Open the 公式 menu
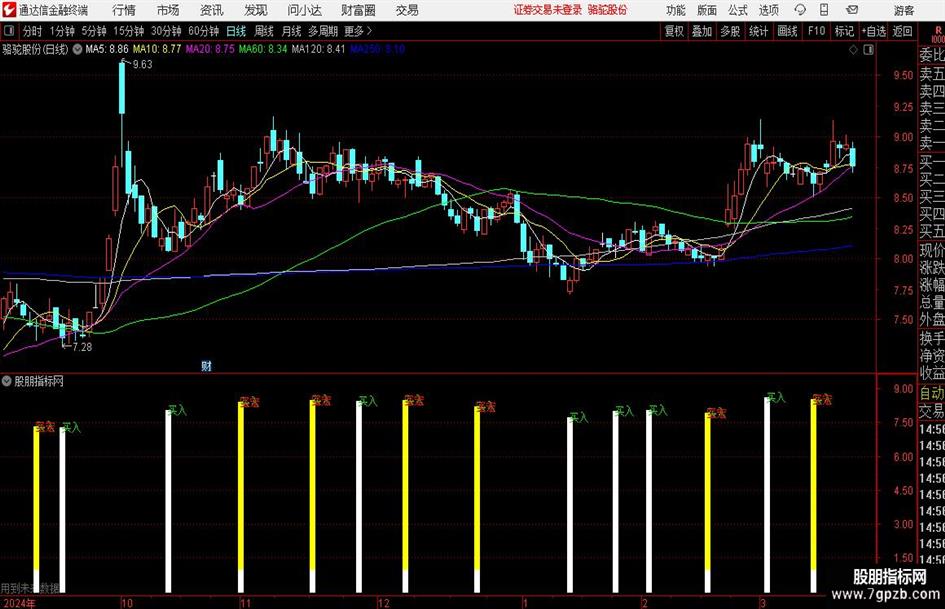The image size is (945, 609). tap(738, 10)
